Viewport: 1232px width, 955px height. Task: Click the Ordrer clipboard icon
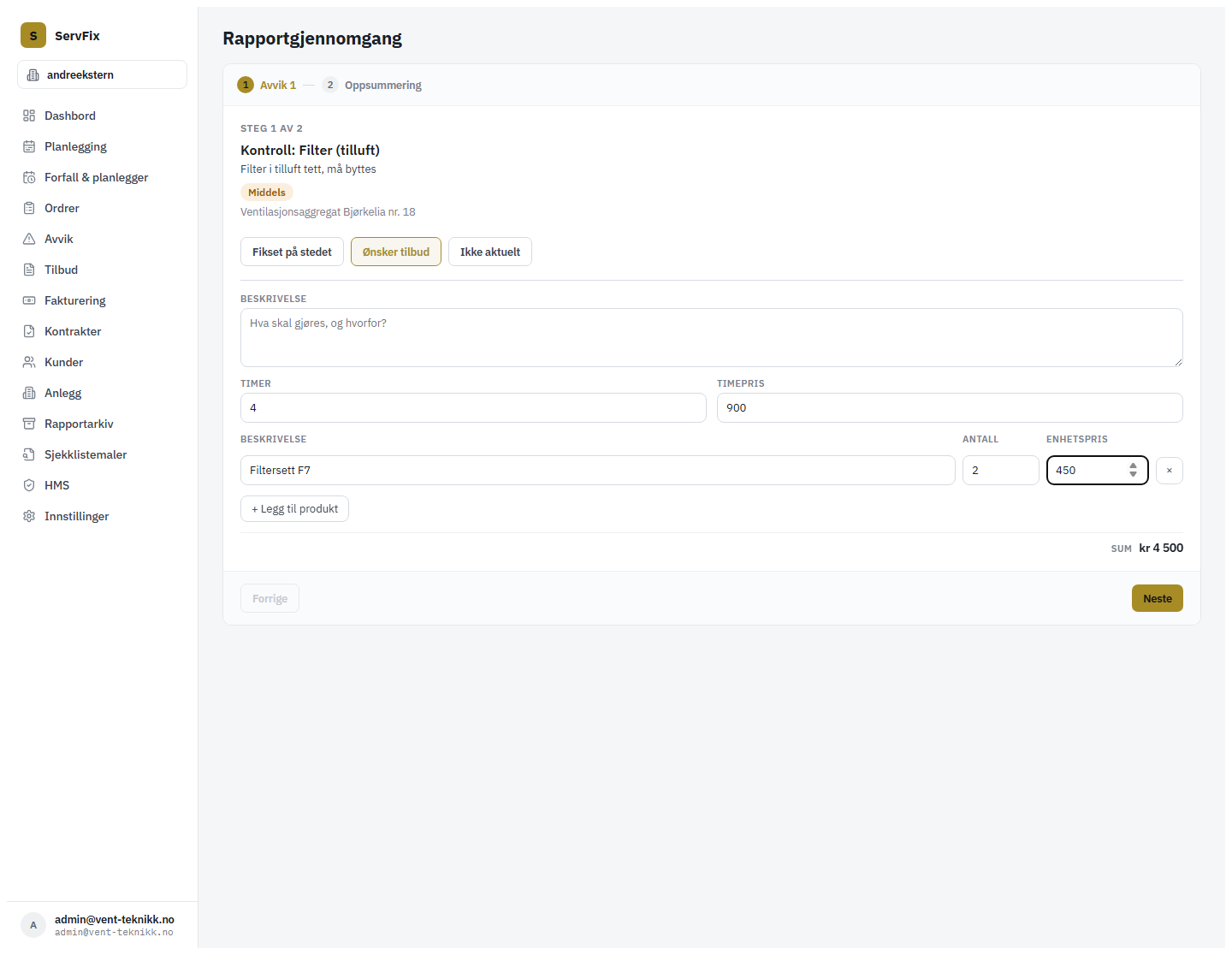click(29, 208)
